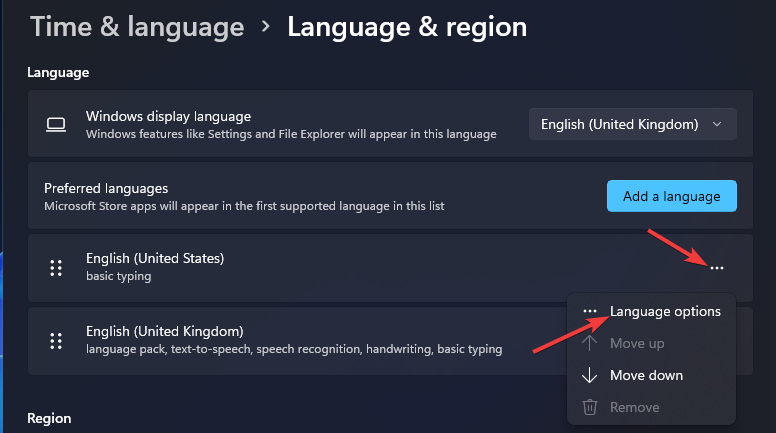
Task: Open the Windows display language dropdown
Action: tap(632, 125)
